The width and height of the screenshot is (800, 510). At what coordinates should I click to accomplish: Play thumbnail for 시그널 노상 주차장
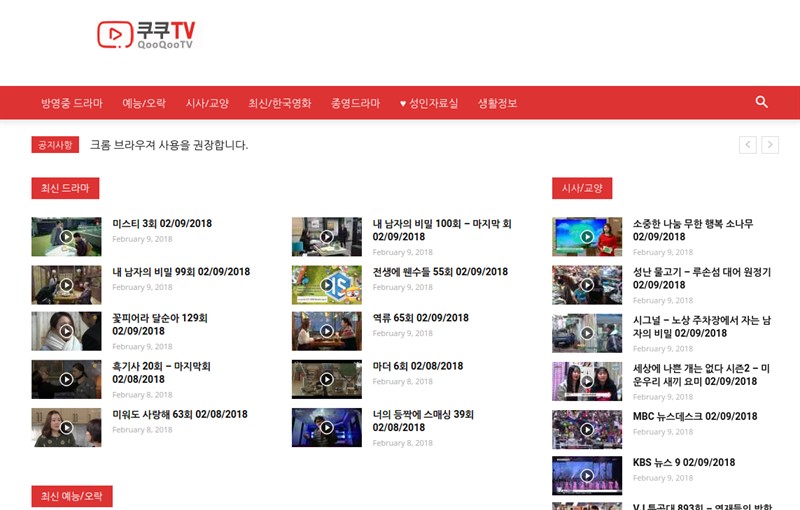coord(587,333)
